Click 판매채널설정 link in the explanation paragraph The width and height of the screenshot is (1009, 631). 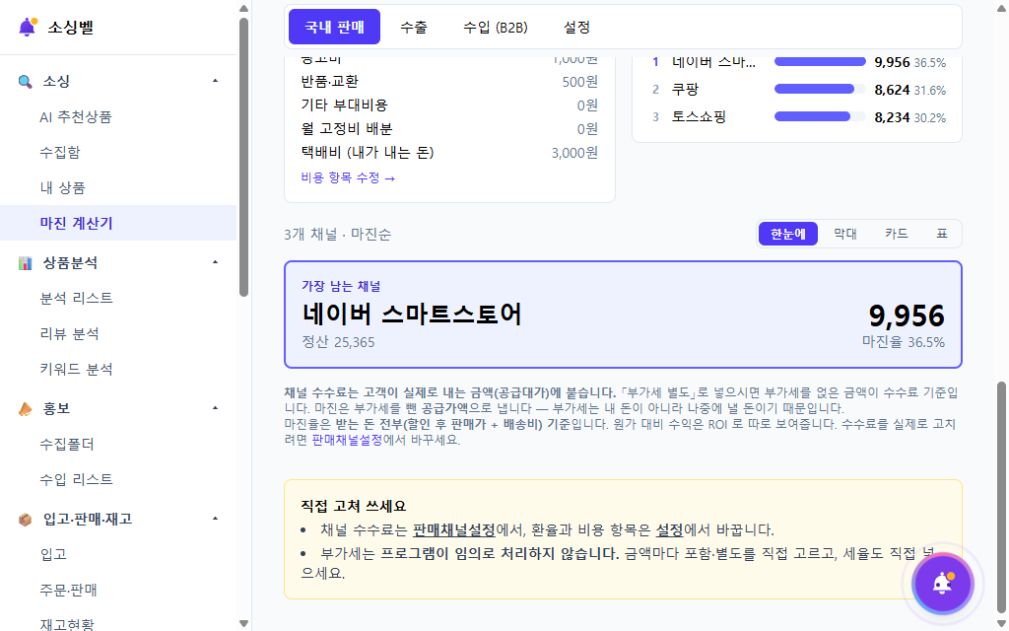[x=347, y=441]
